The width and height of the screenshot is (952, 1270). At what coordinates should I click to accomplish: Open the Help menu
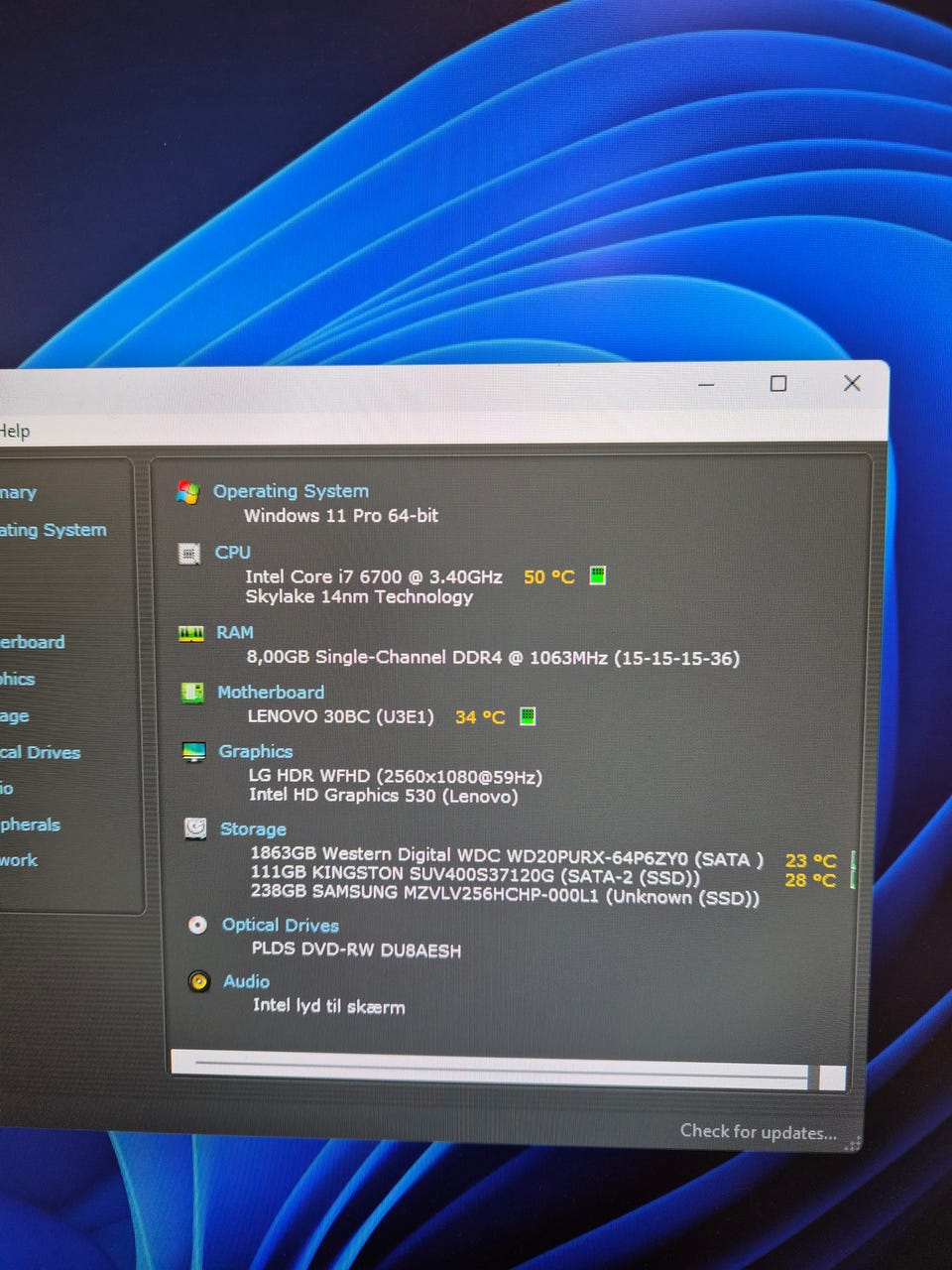[15, 431]
